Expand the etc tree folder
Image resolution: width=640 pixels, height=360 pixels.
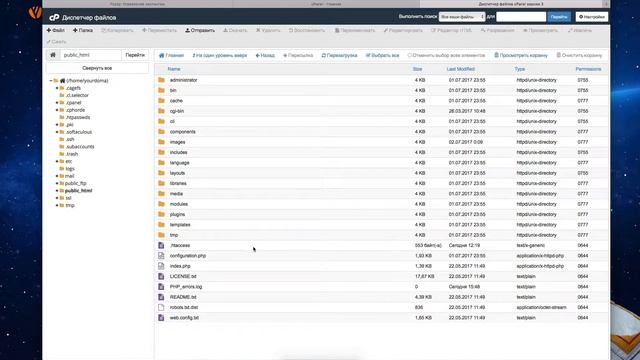click(57, 162)
